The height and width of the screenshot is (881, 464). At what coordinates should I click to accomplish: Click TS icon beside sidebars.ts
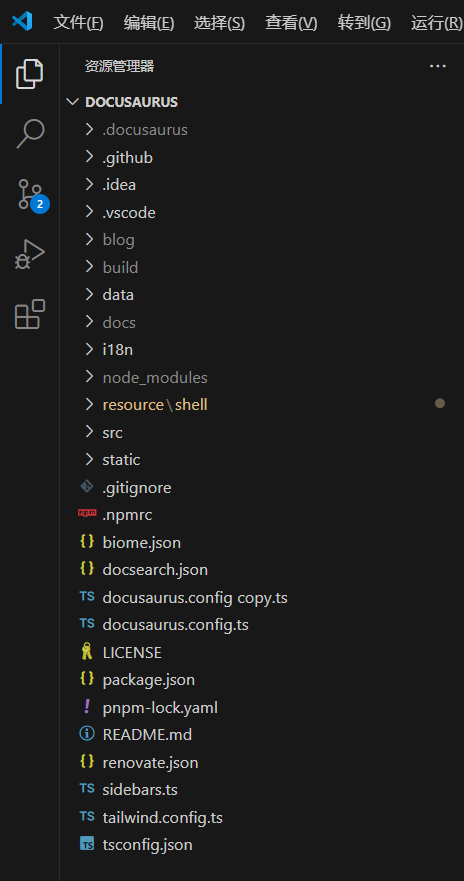87,789
